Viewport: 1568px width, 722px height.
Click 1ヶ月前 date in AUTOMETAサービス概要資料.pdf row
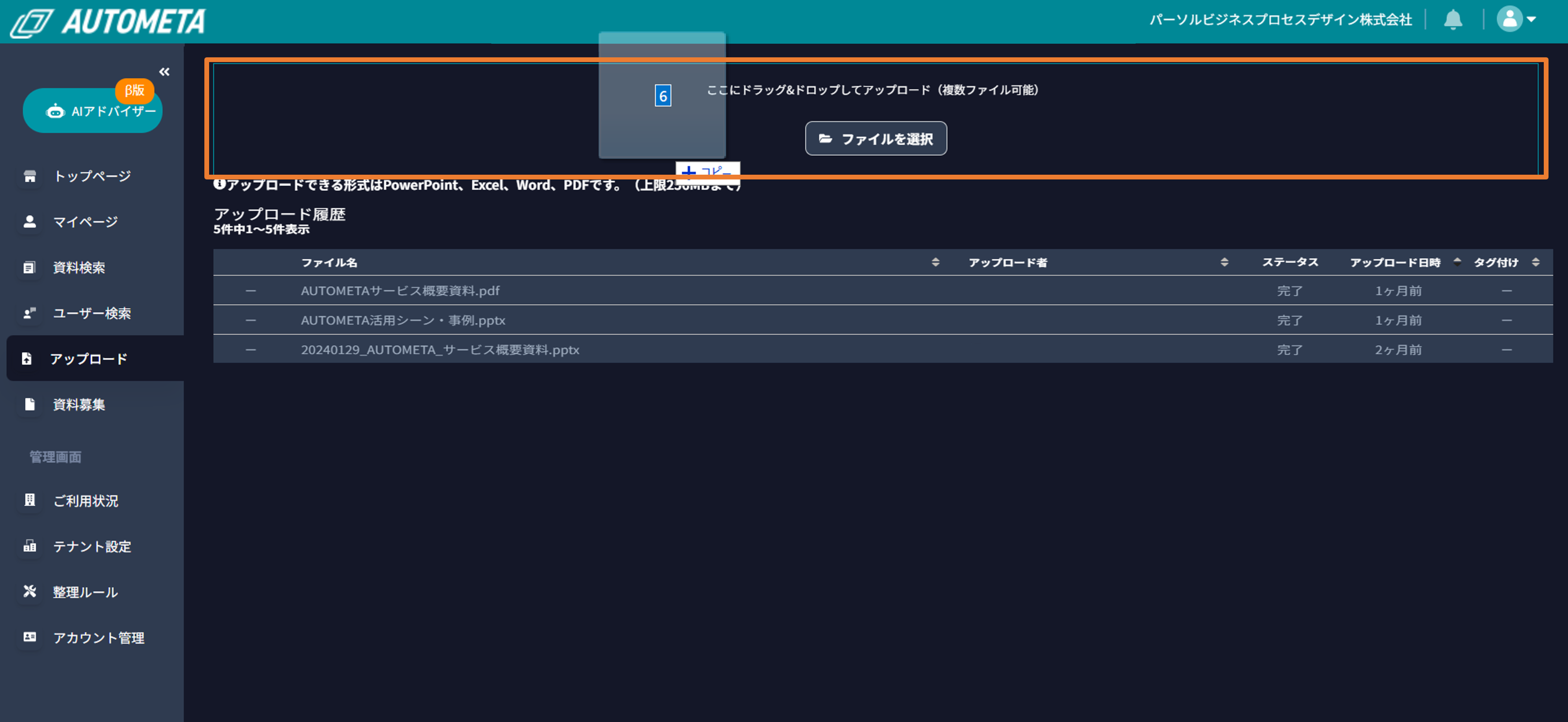pyautogui.click(x=1398, y=291)
